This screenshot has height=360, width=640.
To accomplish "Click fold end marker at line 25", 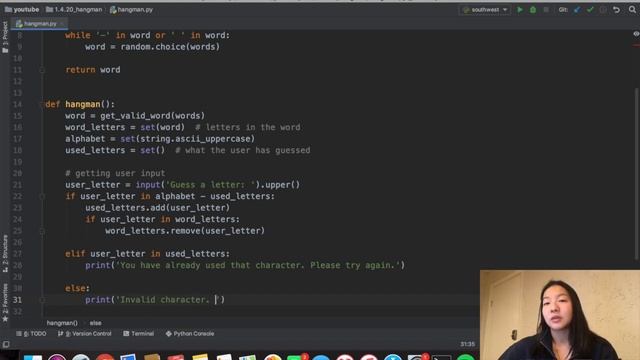I will (x=42, y=231).
